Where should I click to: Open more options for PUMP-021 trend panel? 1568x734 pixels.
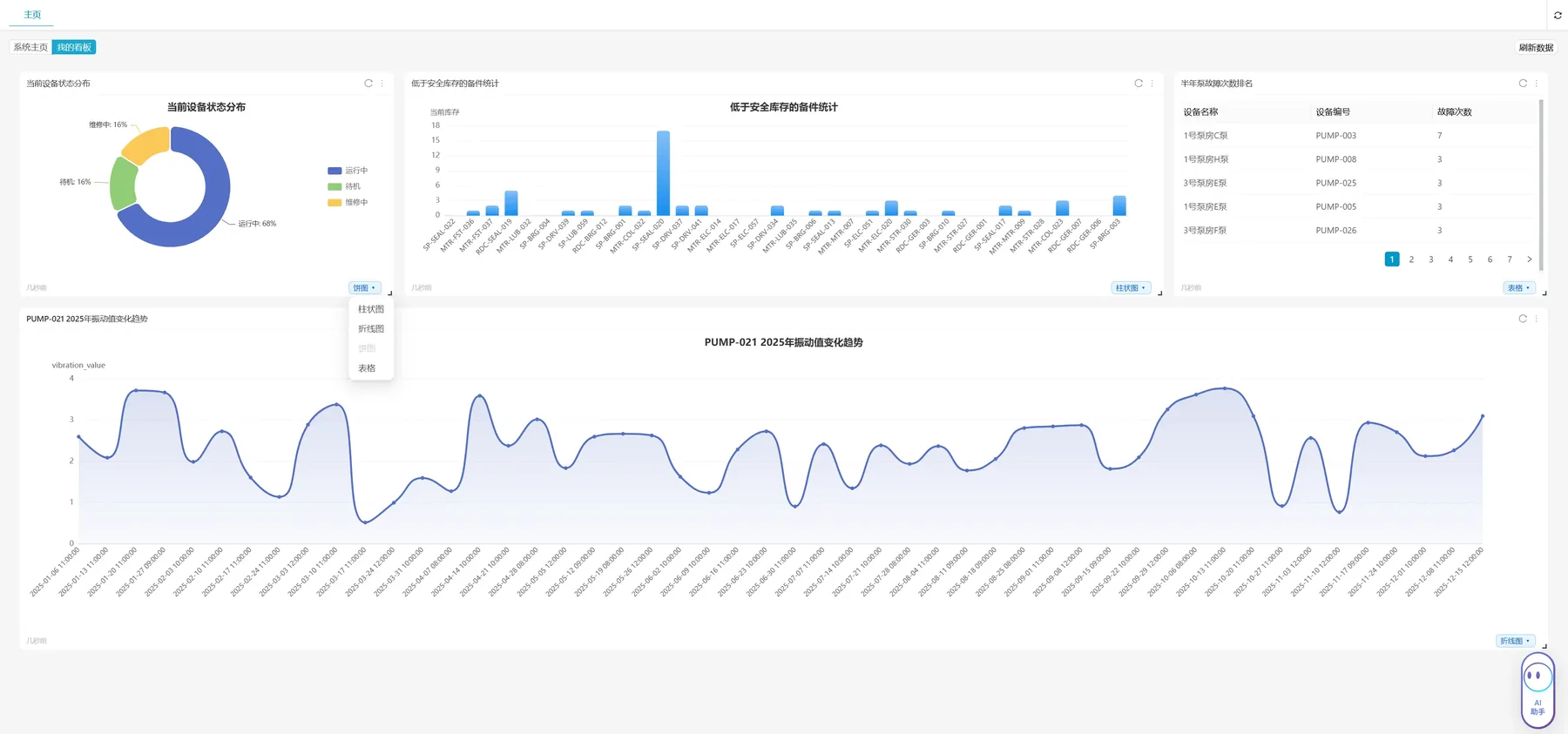tap(1536, 319)
